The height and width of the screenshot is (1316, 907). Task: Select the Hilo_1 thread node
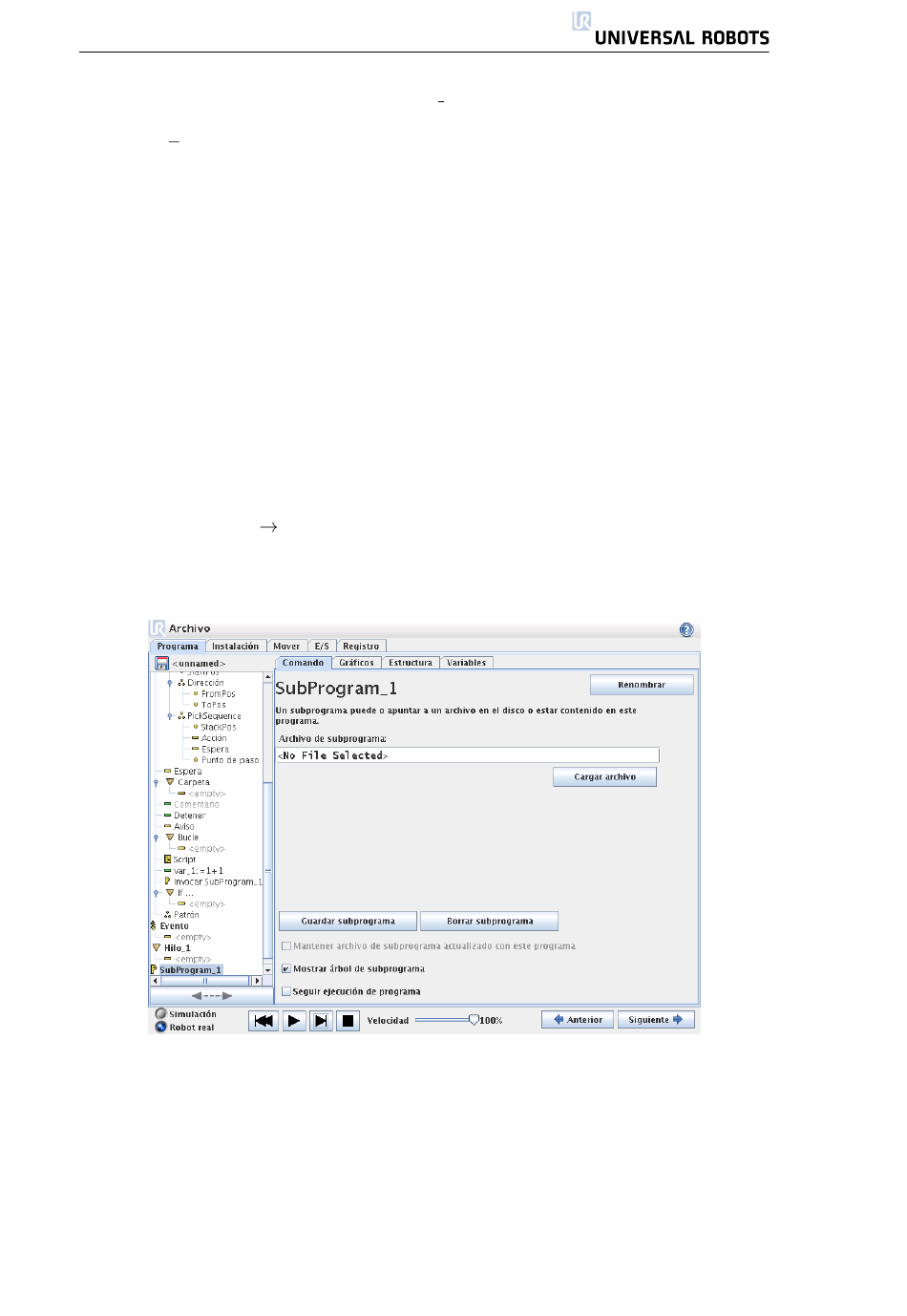pos(177,948)
